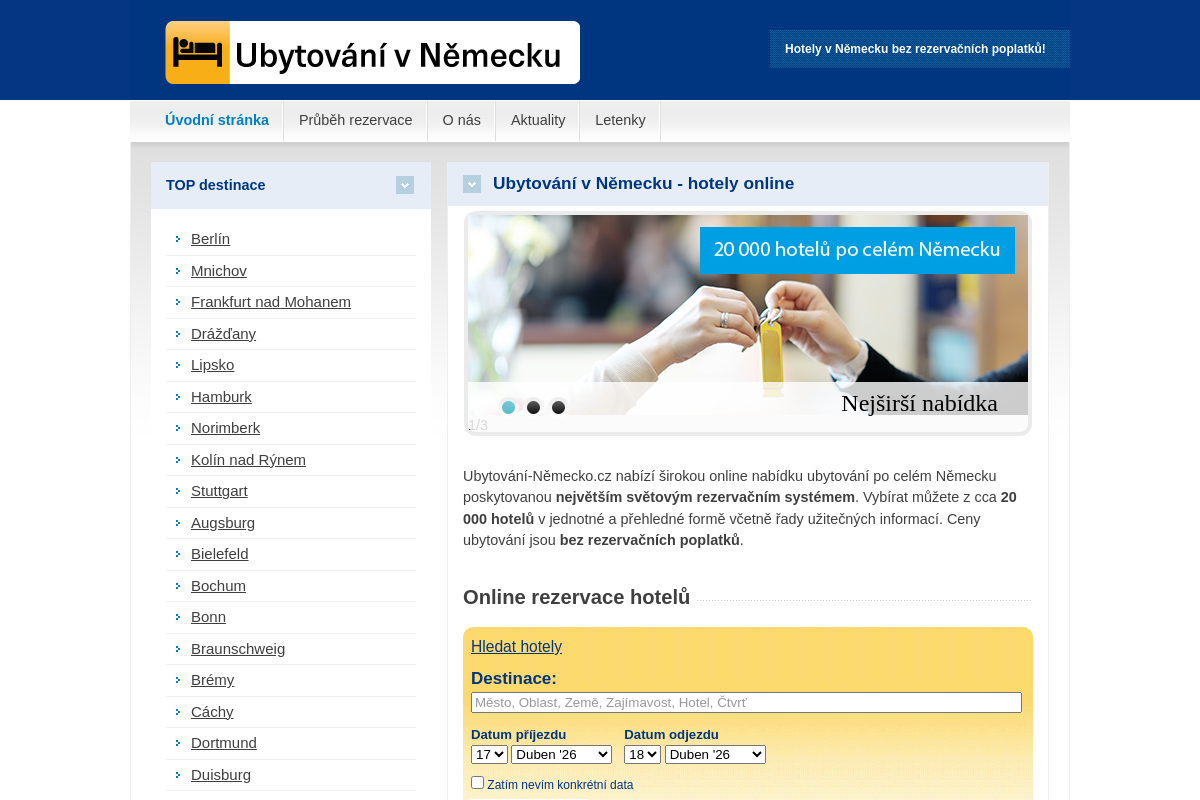This screenshot has height=800, width=1200.
Task: Click the arrow icon next to Stuttgart
Action: click(177, 491)
